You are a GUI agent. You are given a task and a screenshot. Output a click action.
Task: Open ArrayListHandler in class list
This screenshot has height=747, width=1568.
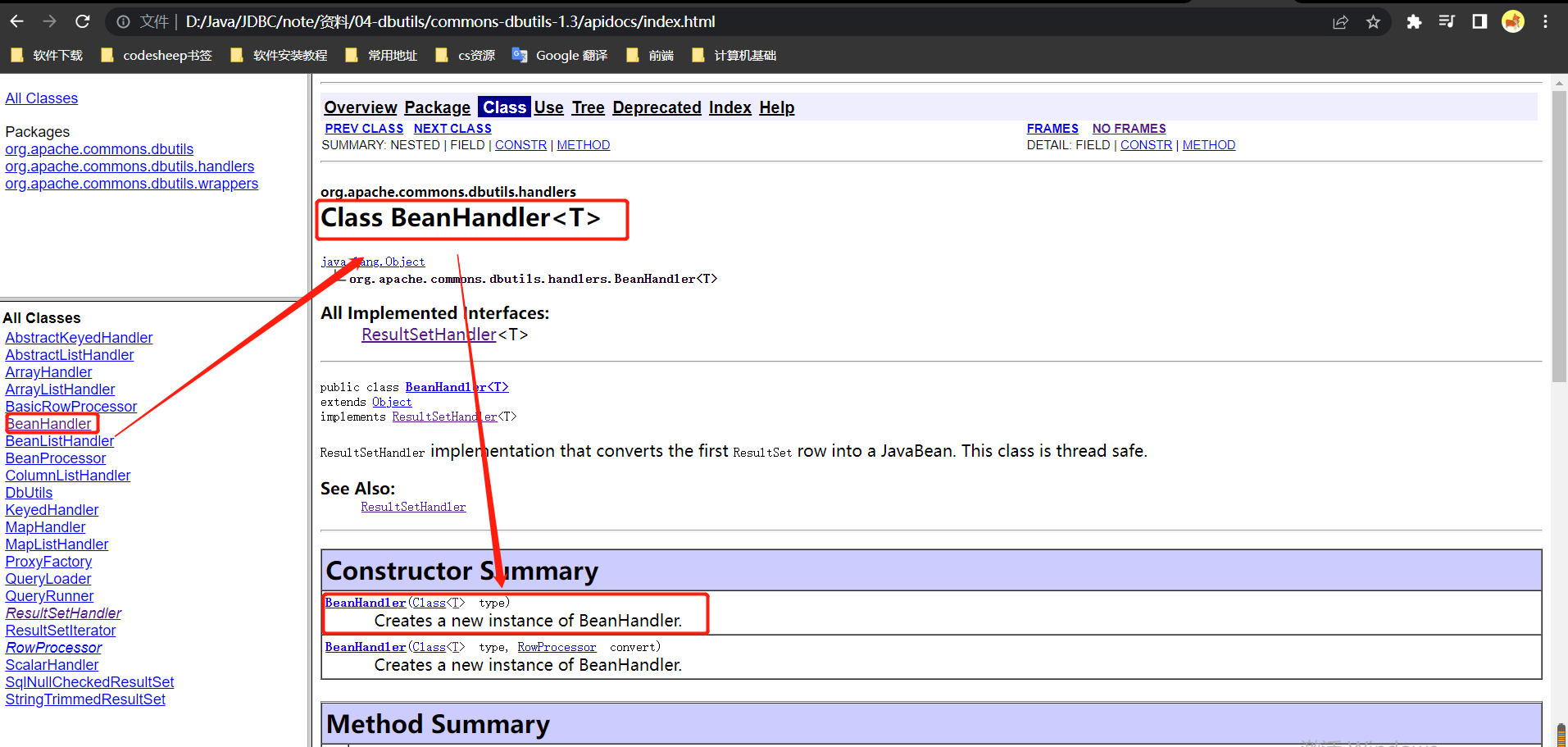pos(60,389)
